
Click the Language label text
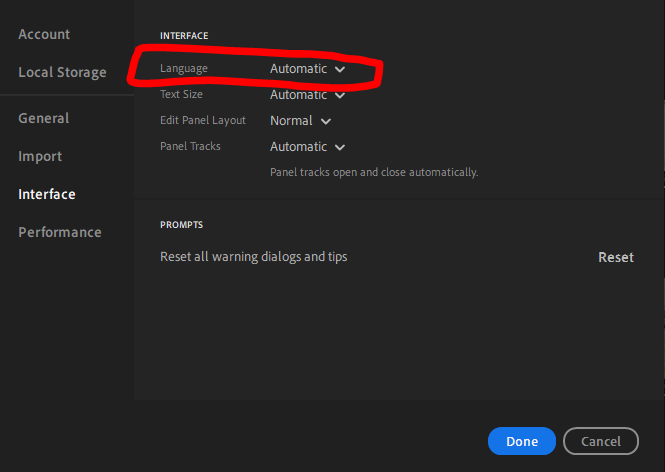185,68
